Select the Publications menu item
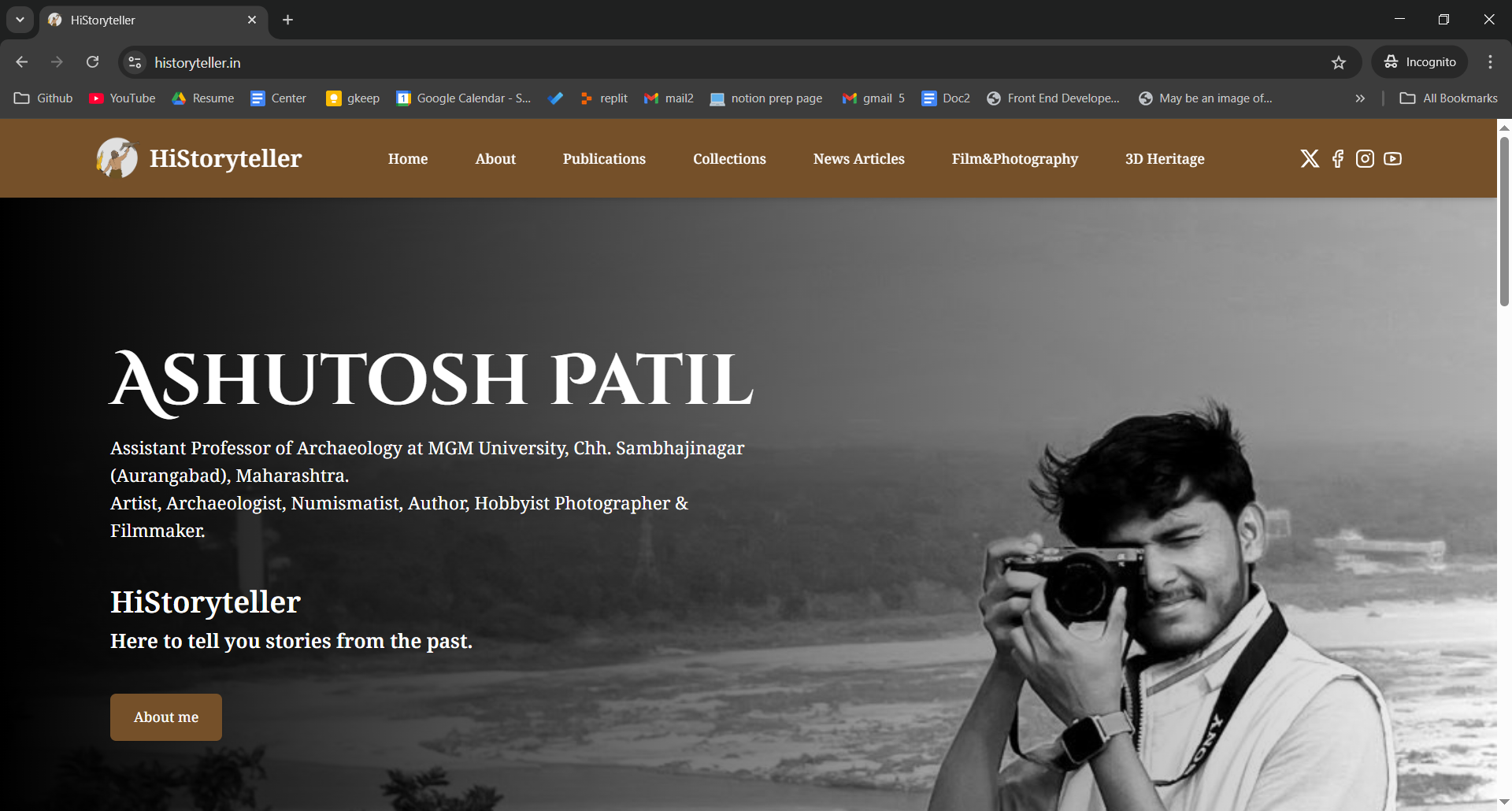Viewport: 1512px width, 811px height. click(x=604, y=158)
